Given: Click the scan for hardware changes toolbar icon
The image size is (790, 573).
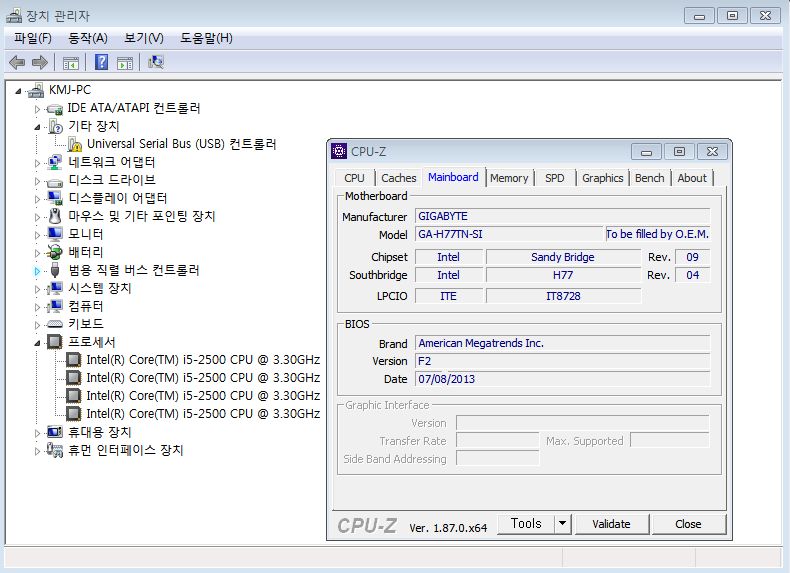Looking at the screenshot, I should [x=156, y=62].
